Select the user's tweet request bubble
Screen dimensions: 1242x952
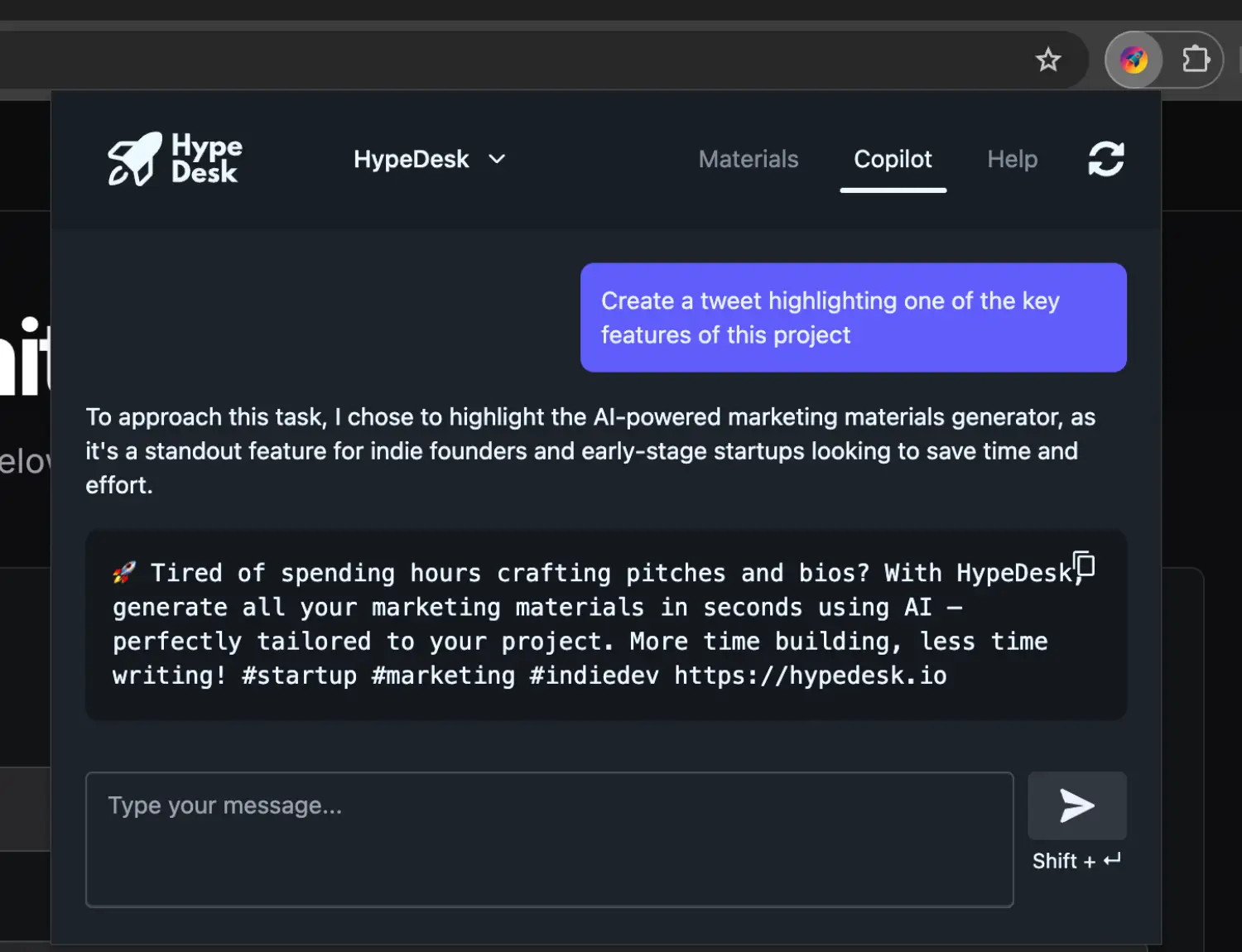click(x=853, y=317)
